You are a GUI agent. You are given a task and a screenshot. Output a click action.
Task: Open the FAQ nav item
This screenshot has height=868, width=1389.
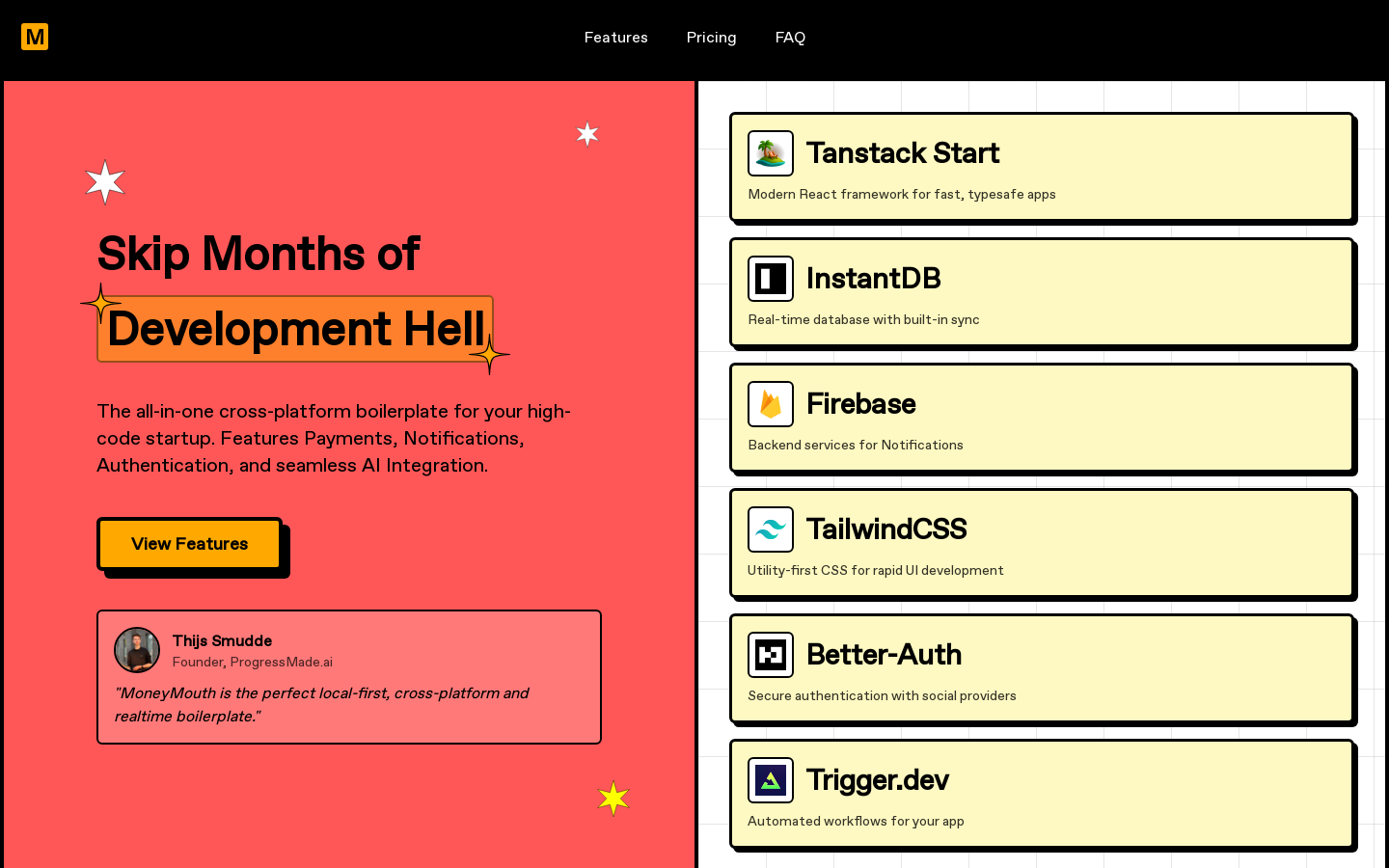[x=790, y=38]
